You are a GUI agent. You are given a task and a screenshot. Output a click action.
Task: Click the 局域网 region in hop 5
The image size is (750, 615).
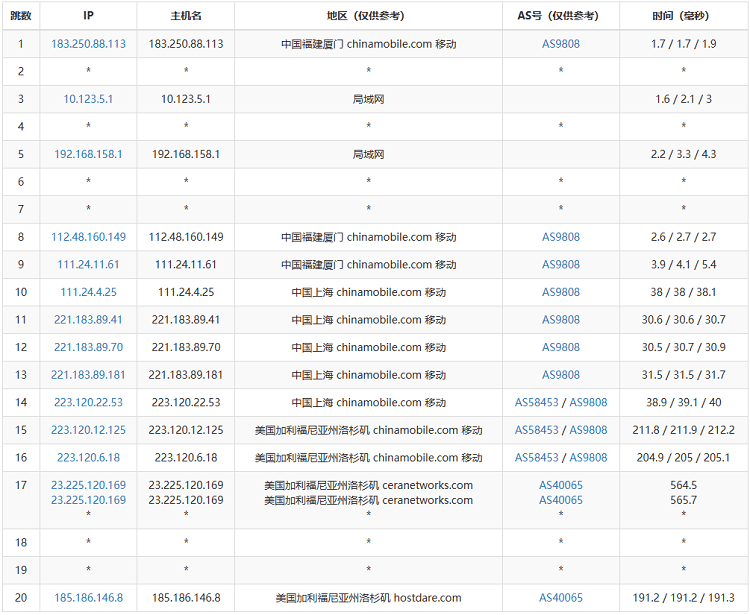click(368, 154)
